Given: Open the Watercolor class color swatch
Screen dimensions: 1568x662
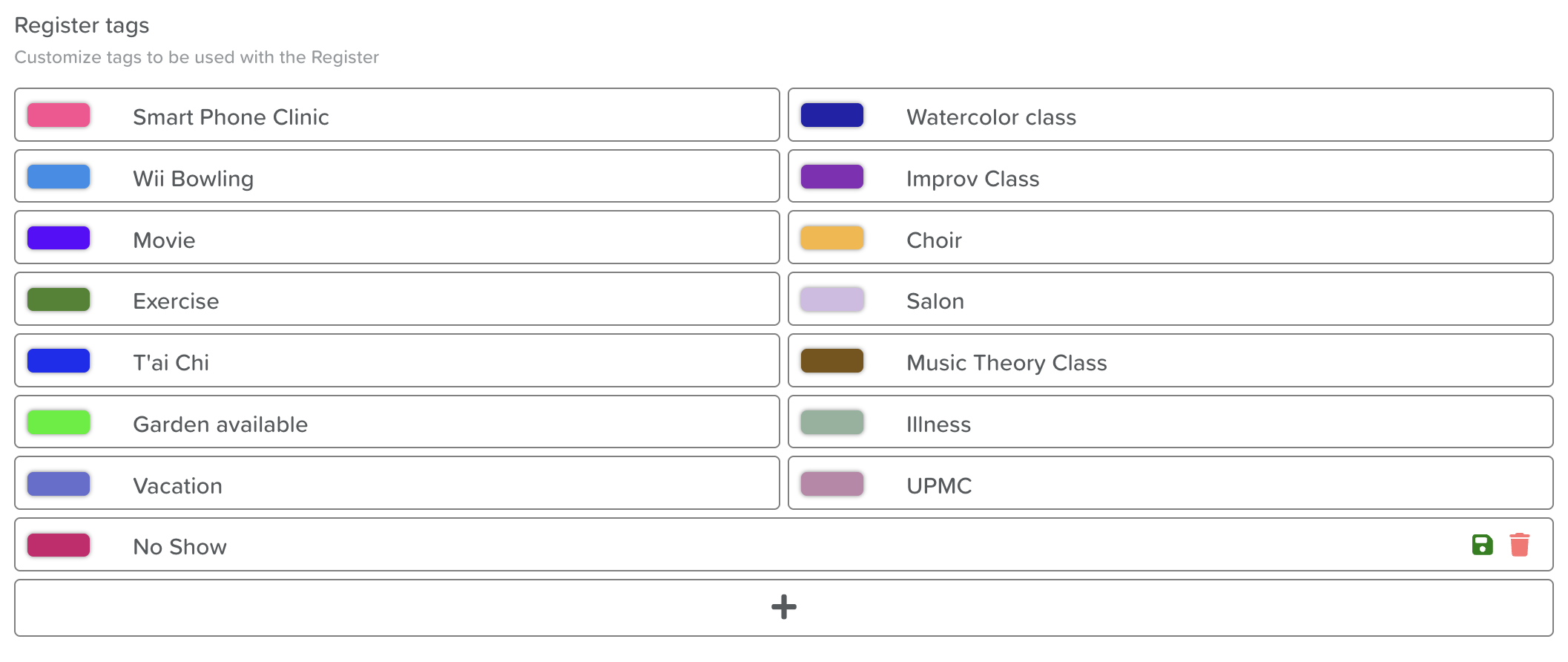Looking at the screenshot, I should pyautogui.click(x=832, y=115).
